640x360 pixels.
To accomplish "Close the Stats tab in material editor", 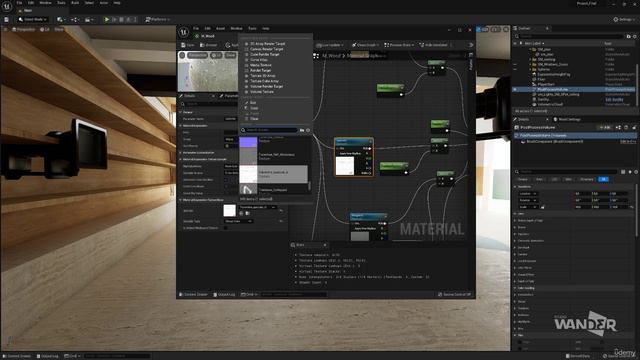I will click(325, 245).
